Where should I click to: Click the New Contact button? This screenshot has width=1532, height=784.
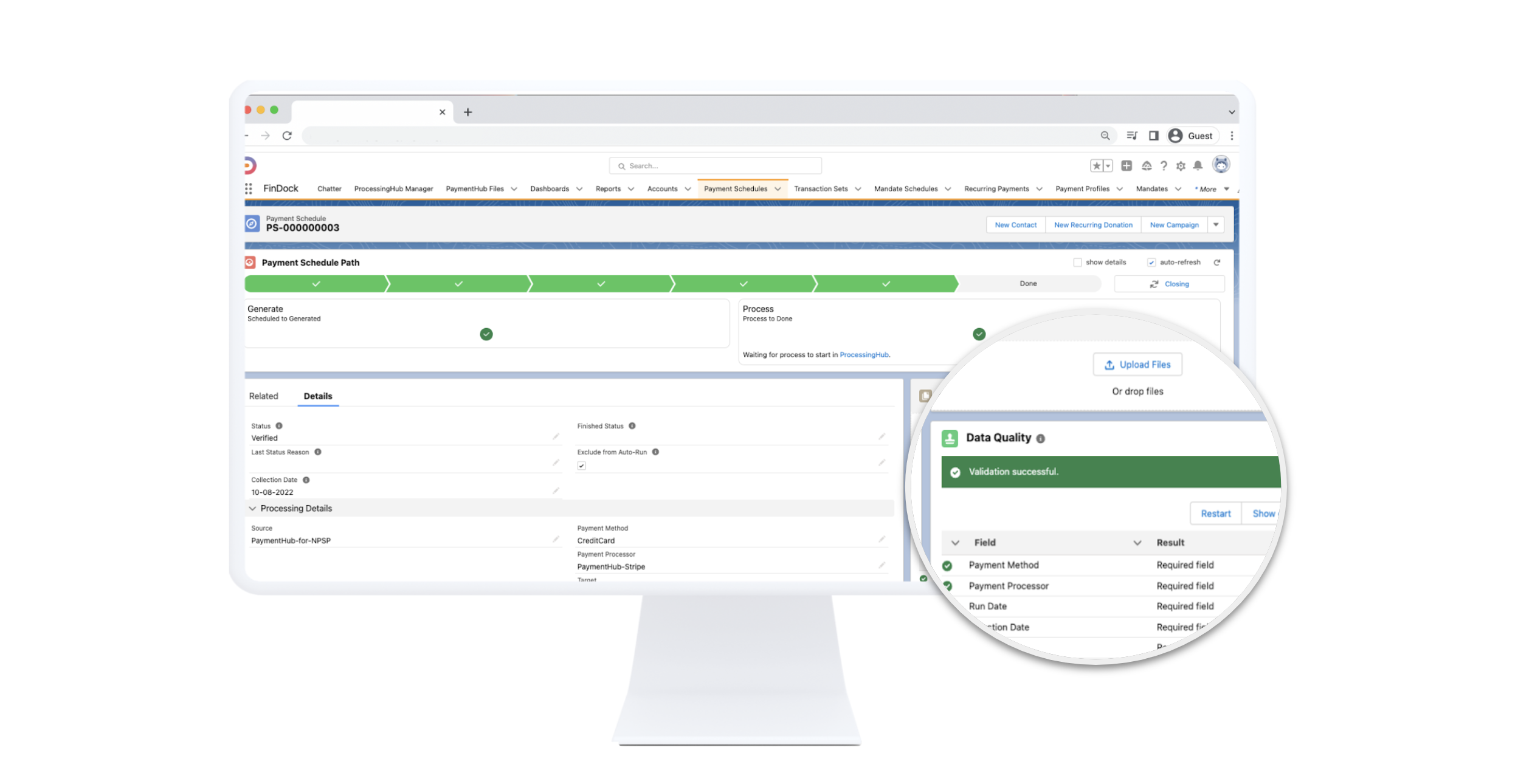[x=1015, y=225]
